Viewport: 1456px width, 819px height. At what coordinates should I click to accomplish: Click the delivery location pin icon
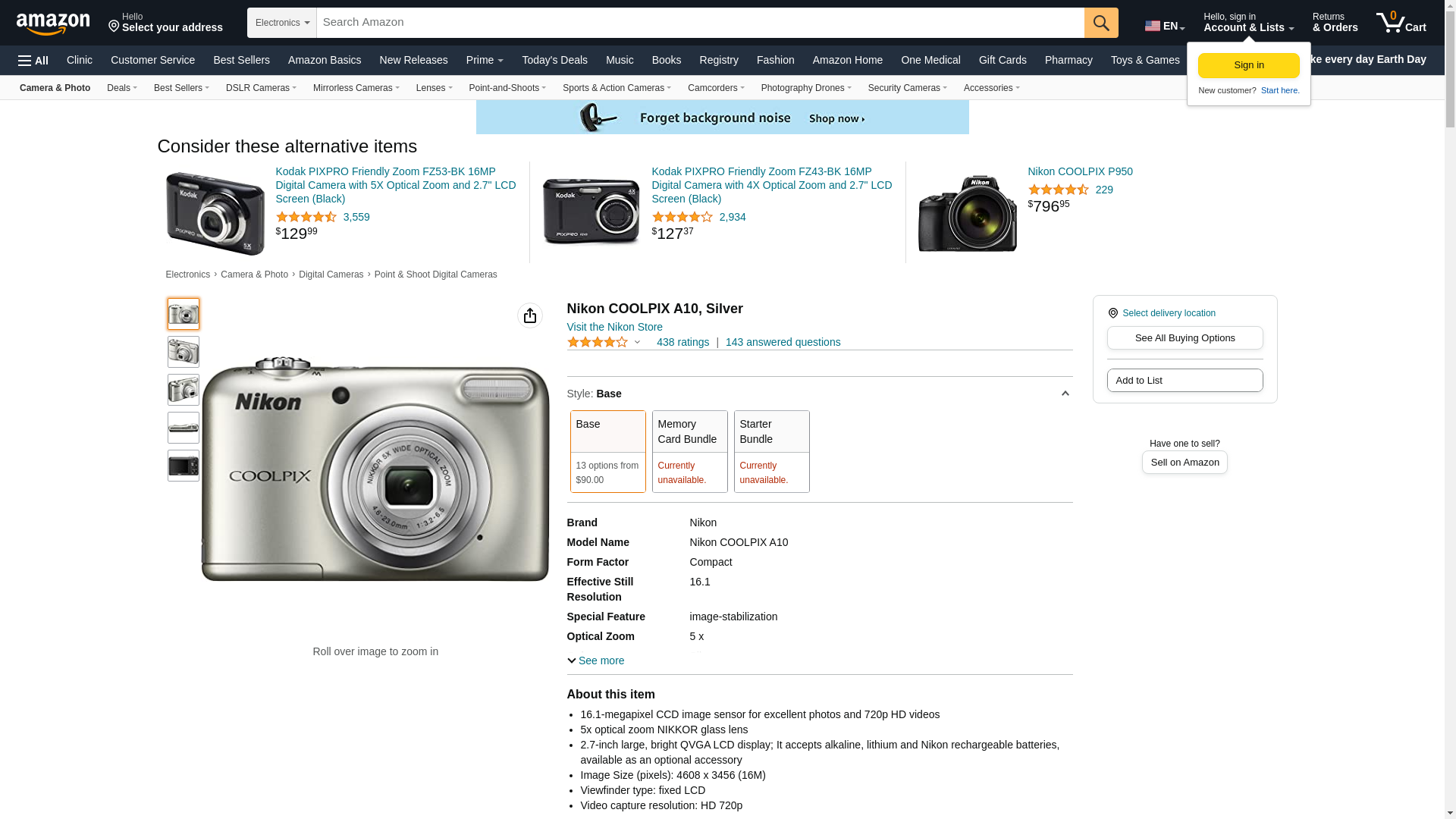click(x=1113, y=313)
